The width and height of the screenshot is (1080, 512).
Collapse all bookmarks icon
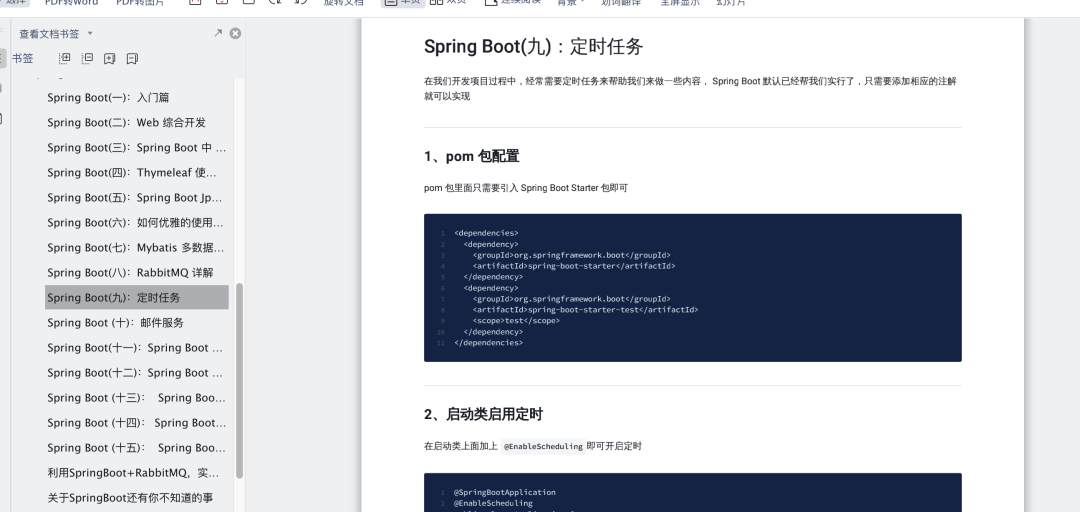click(x=87, y=59)
